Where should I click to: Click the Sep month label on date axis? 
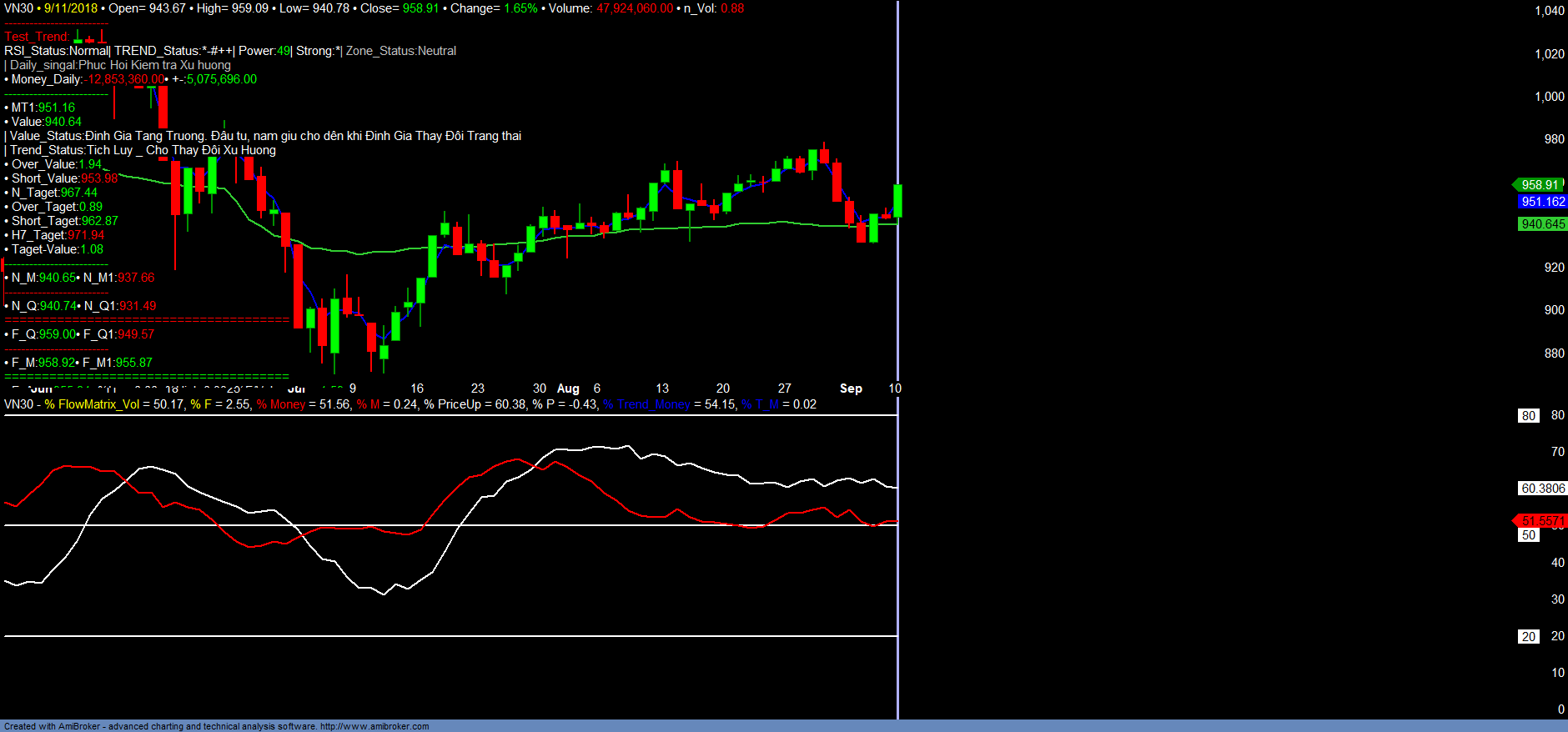click(x=851, y=389)
